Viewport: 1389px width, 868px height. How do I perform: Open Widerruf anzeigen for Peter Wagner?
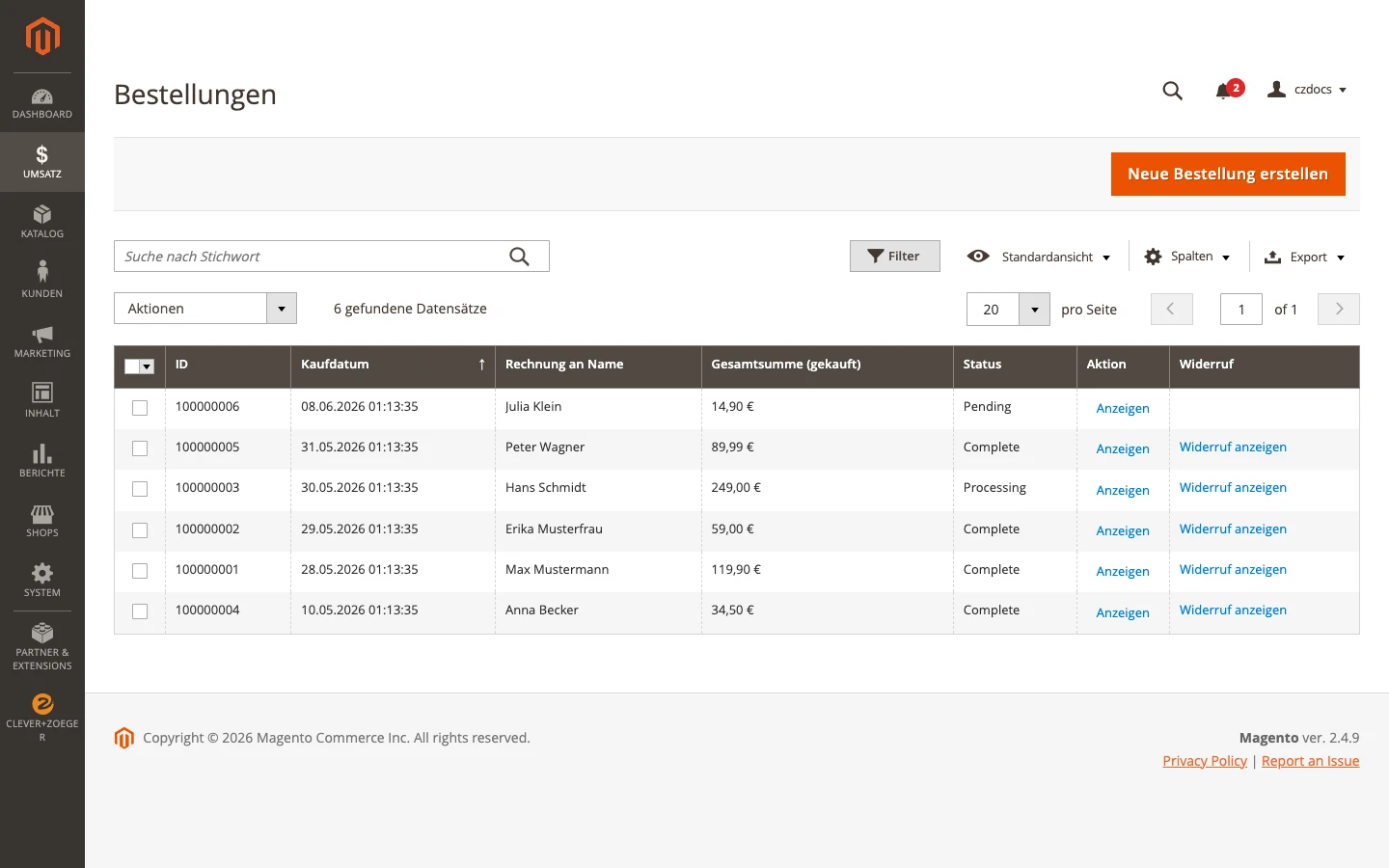[x=1233, y=448]
